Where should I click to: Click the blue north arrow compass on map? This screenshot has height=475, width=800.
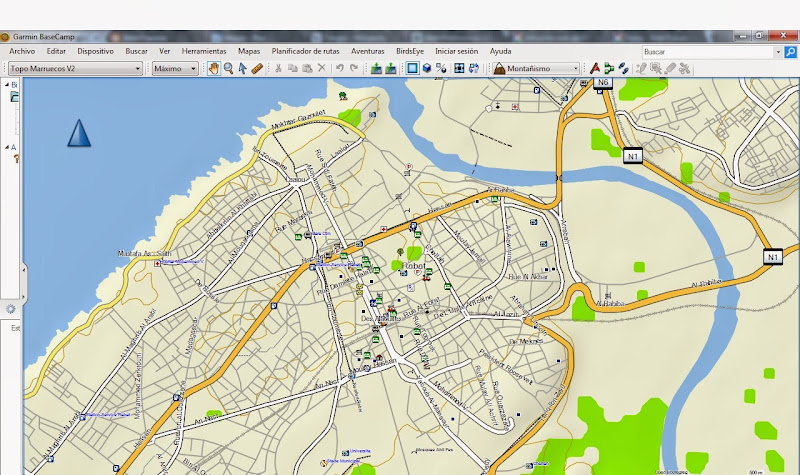(x=79, y=133)
